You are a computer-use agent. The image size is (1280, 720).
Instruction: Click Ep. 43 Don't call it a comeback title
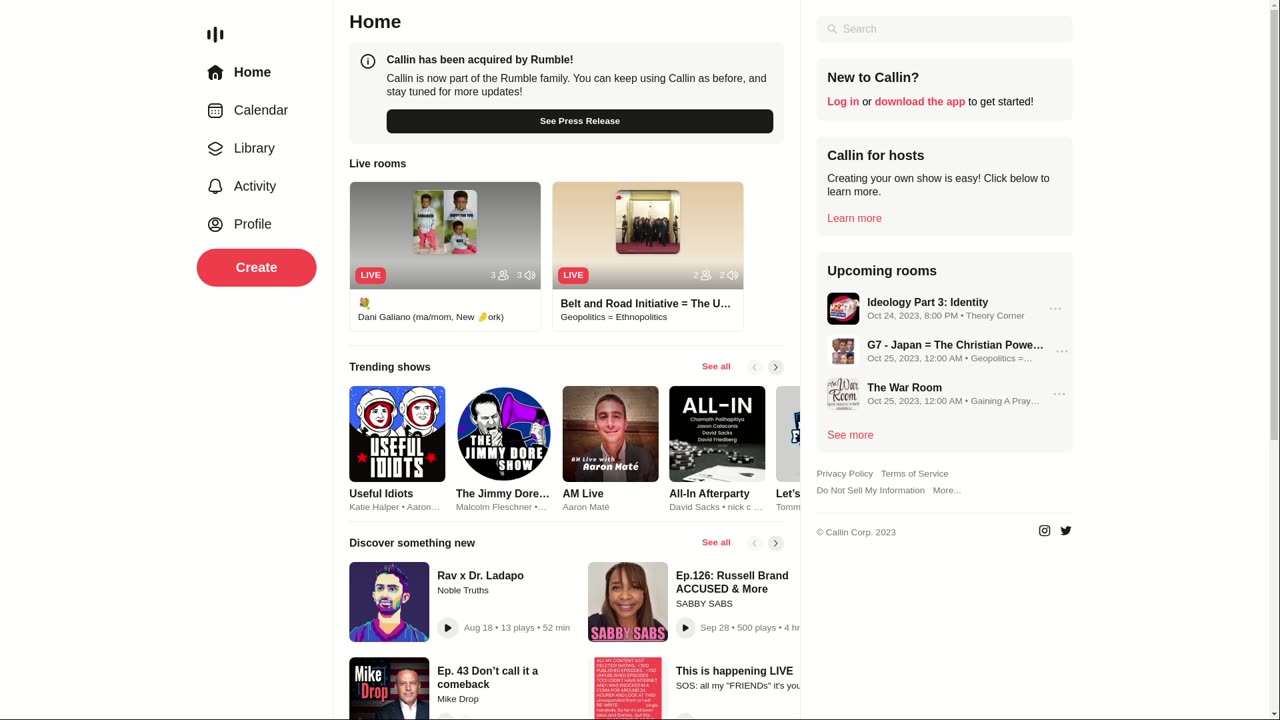pos(487,678)
